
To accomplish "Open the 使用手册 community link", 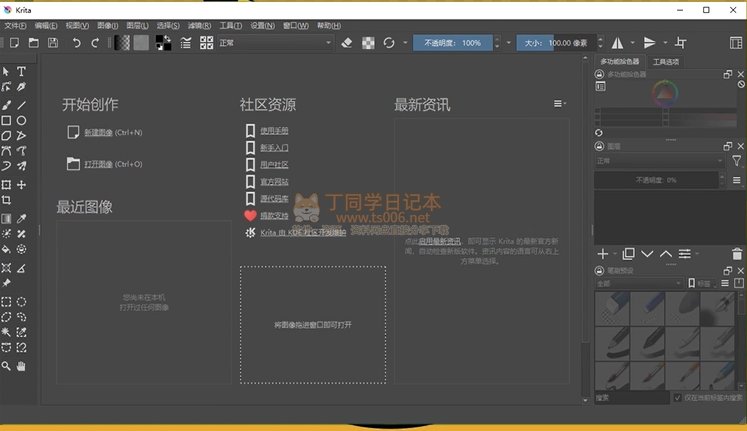I will pos(274,131).
